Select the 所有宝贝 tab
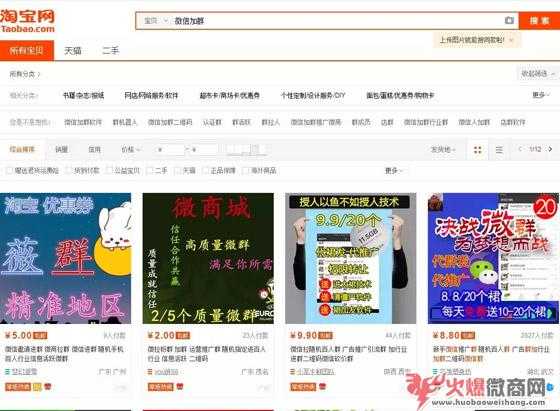 coord(27,50)
